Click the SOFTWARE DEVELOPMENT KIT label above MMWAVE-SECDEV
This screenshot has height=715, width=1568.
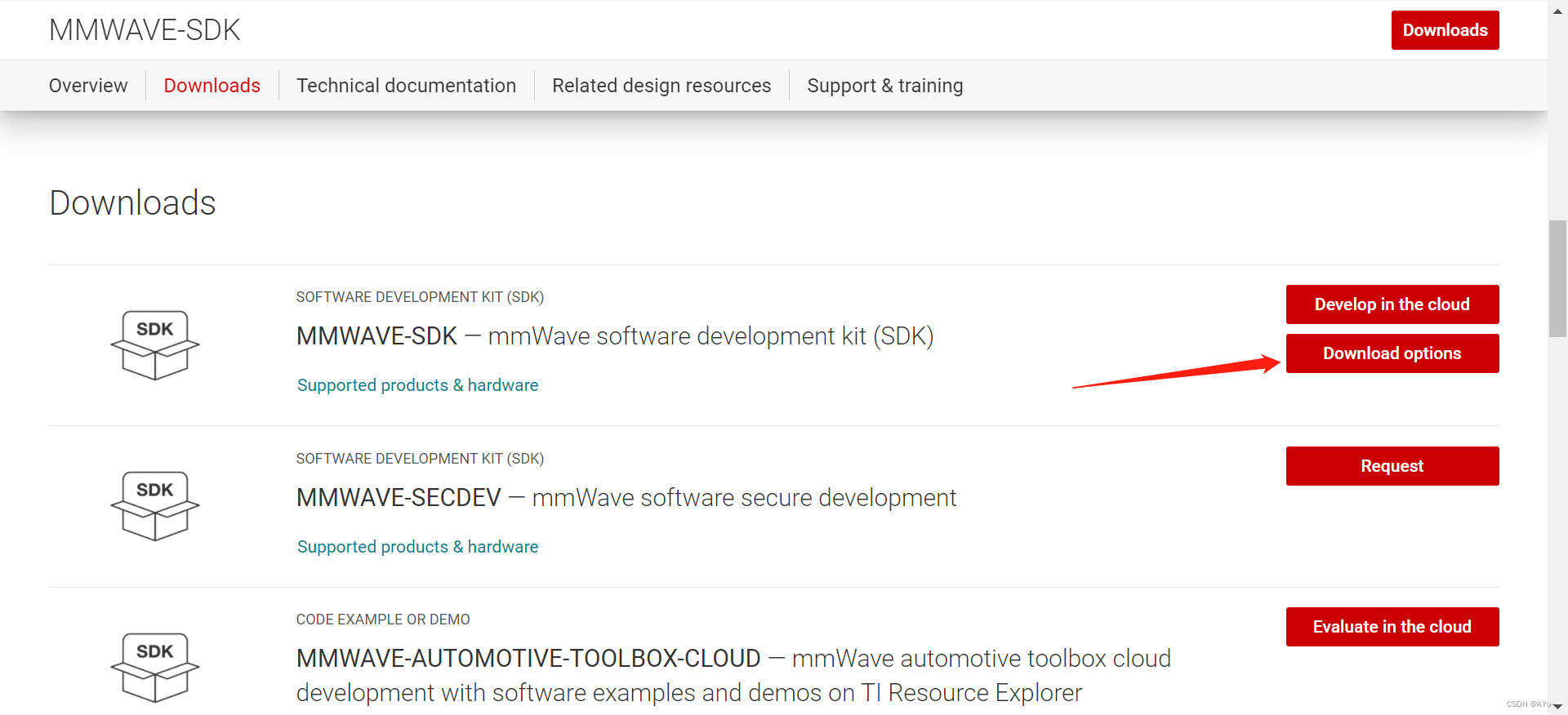420,459
